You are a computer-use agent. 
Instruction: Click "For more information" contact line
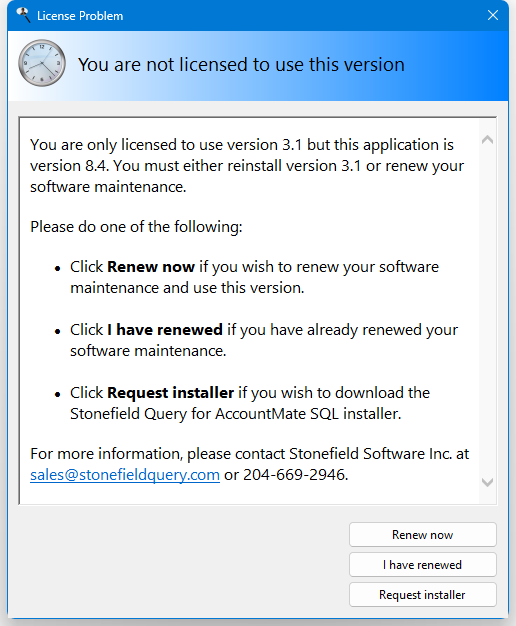pos(250,454)
